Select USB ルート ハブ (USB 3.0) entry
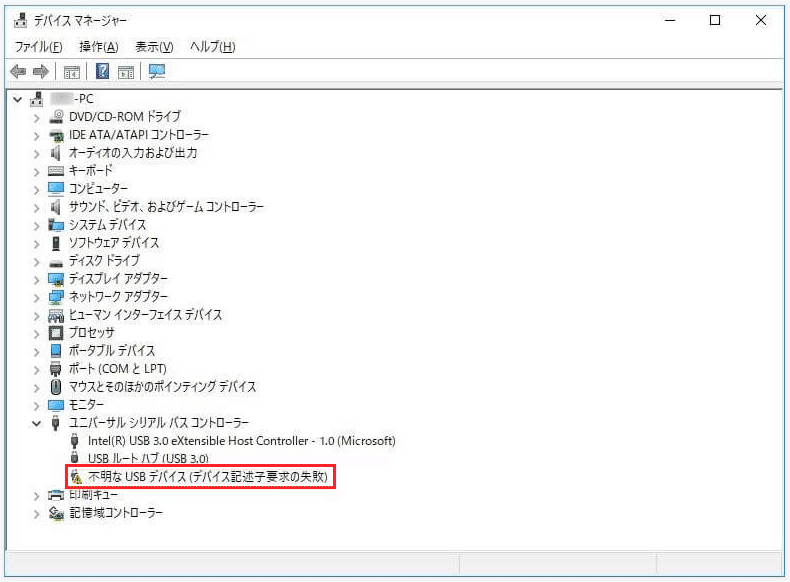Image resolution: width=790 pixels, height=582 pixels. click(148, 459)
